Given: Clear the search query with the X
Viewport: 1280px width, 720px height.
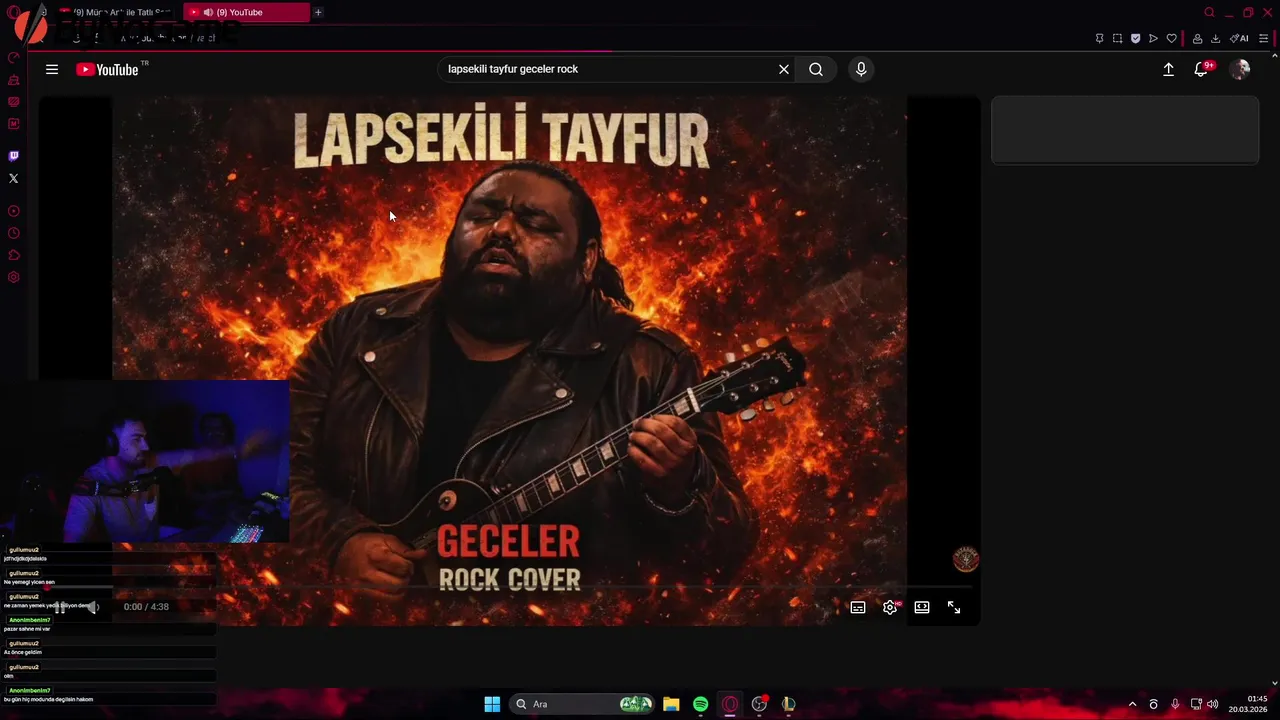Looking at the screenshot, I should click(784, 69).
